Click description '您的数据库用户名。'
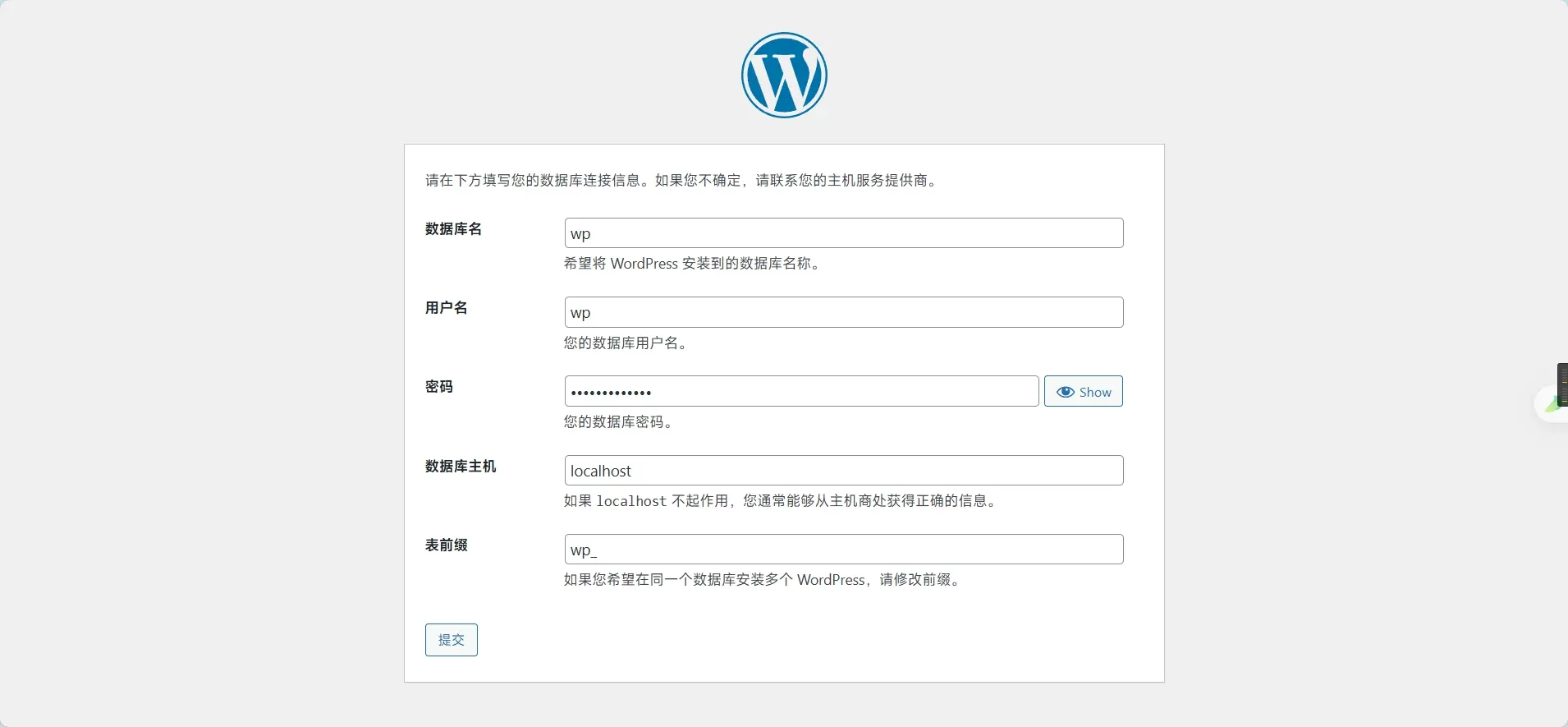The image size is (1568, 727). tap(628, 343)
